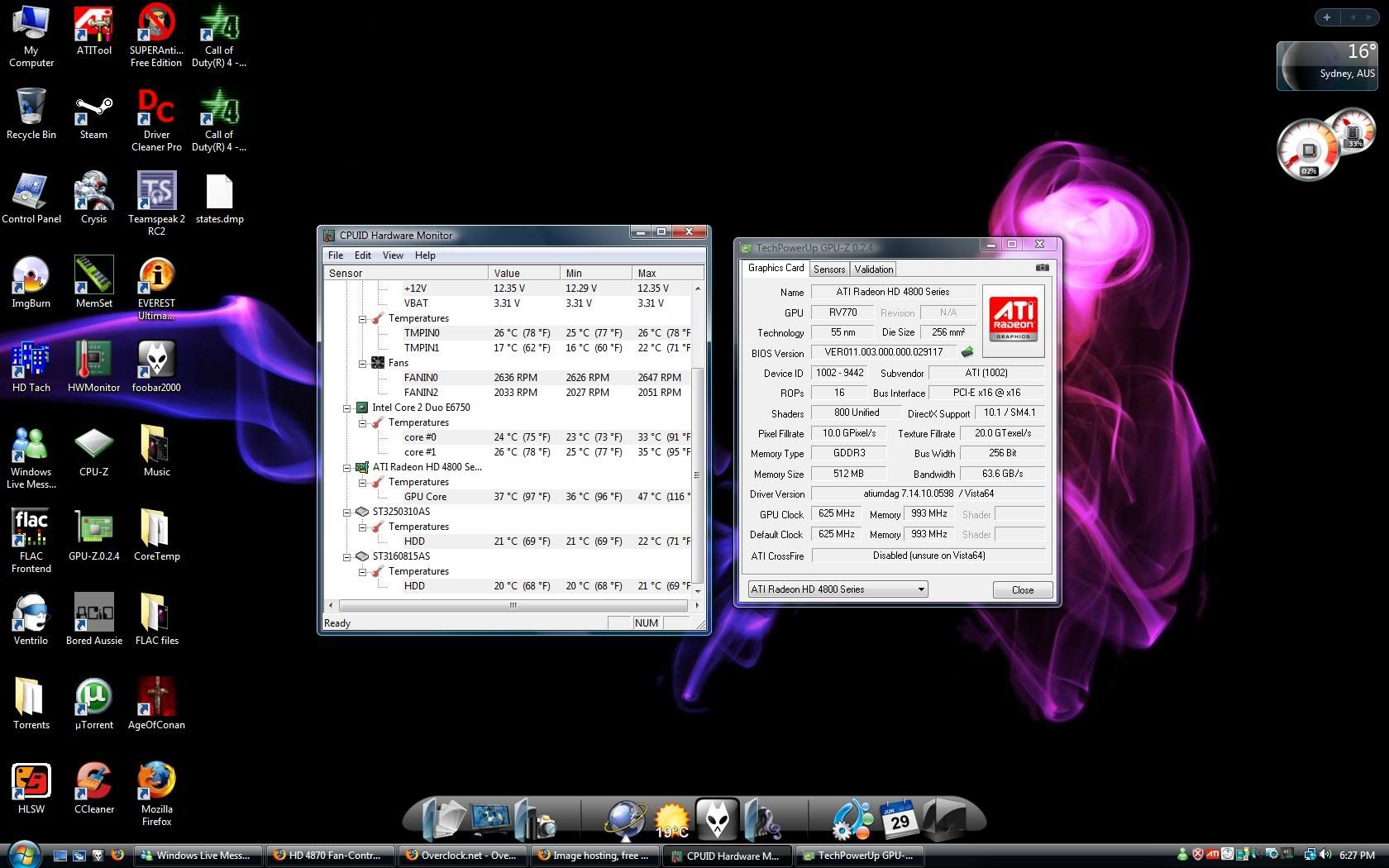The width and height of the screenshot is (1389, 868).
Task: Switch to the Sensors tab in GPU-Z
Action: click(x=828, y=269)
